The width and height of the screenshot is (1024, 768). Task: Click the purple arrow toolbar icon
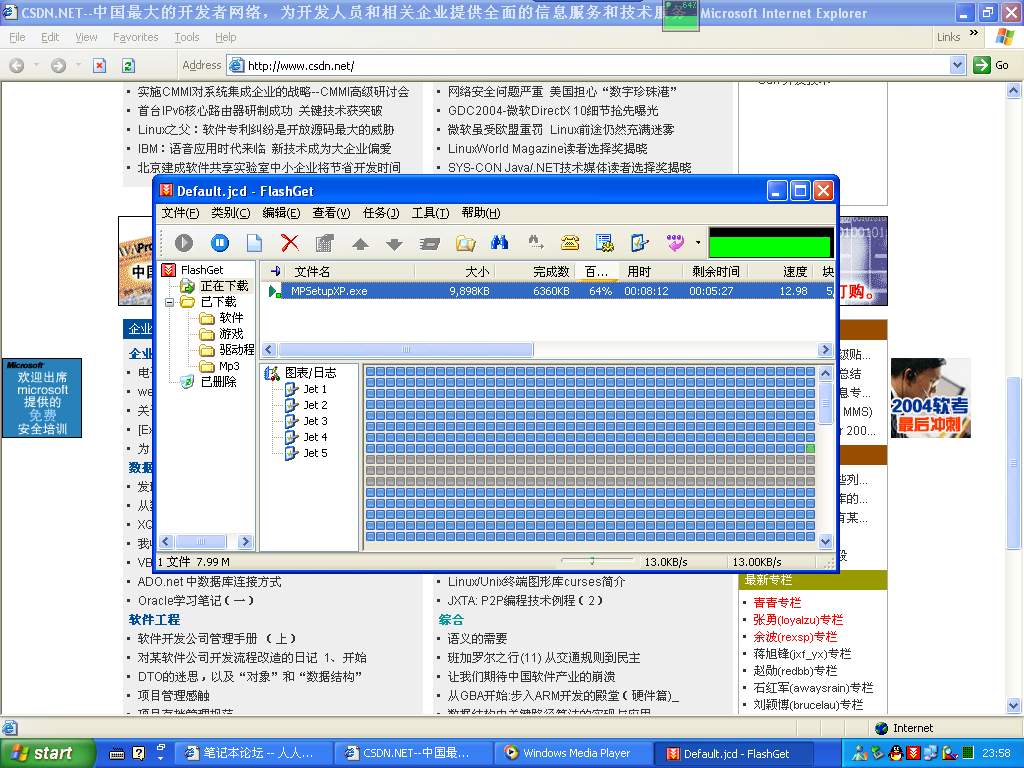coord(675,243)
